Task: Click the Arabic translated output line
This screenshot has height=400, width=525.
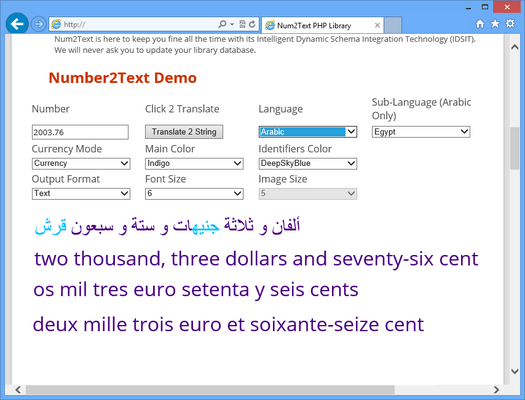Action: click(167, 226)
